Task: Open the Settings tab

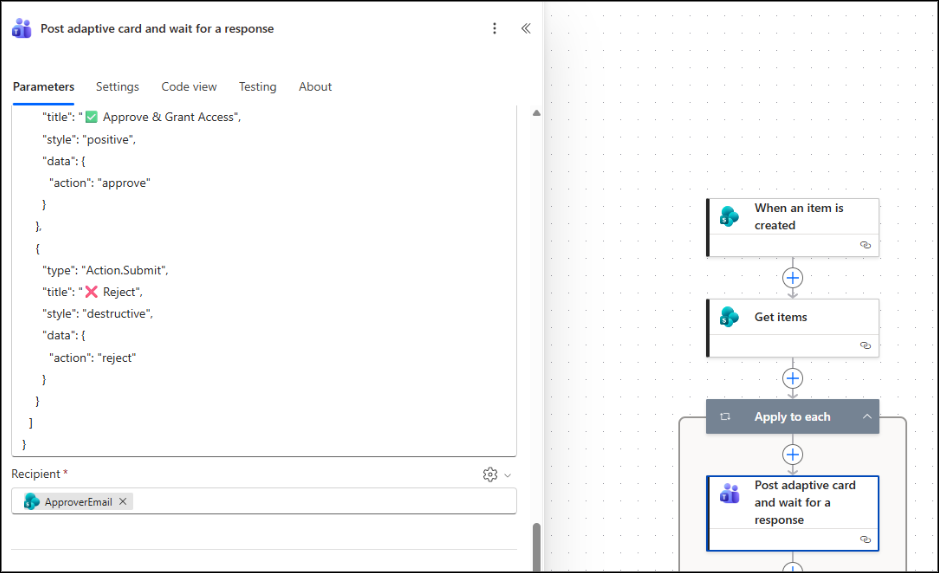Action: click(x=117, y=87)
